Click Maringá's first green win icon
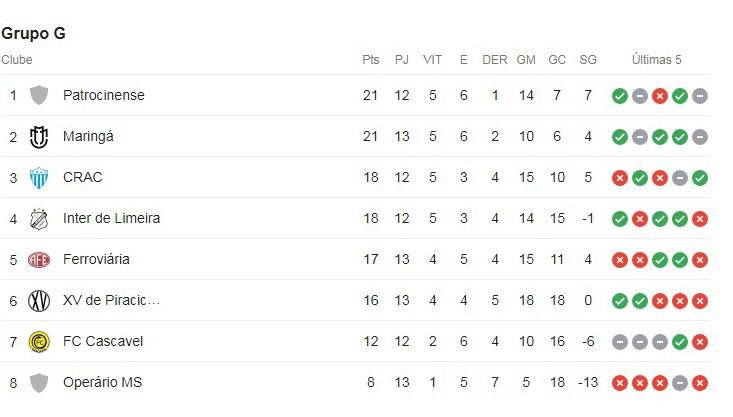733x417 pixels. coord(620,137)
